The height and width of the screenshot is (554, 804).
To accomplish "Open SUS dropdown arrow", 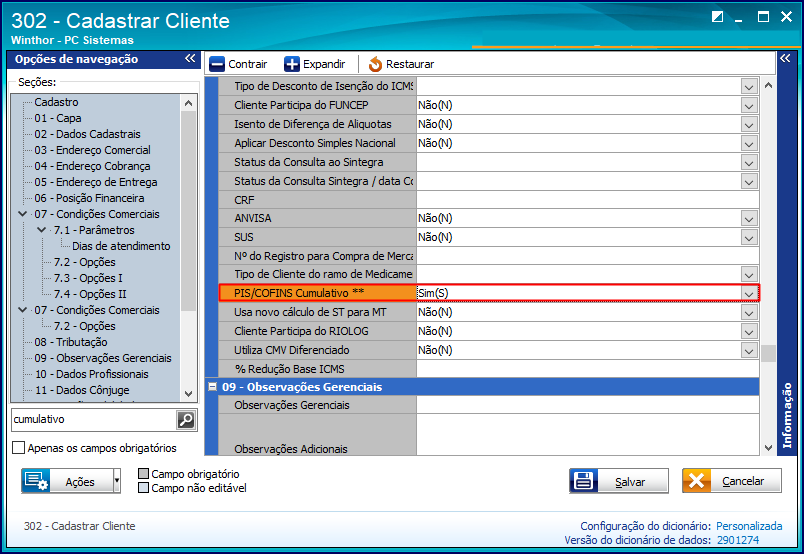I will 749,238.
